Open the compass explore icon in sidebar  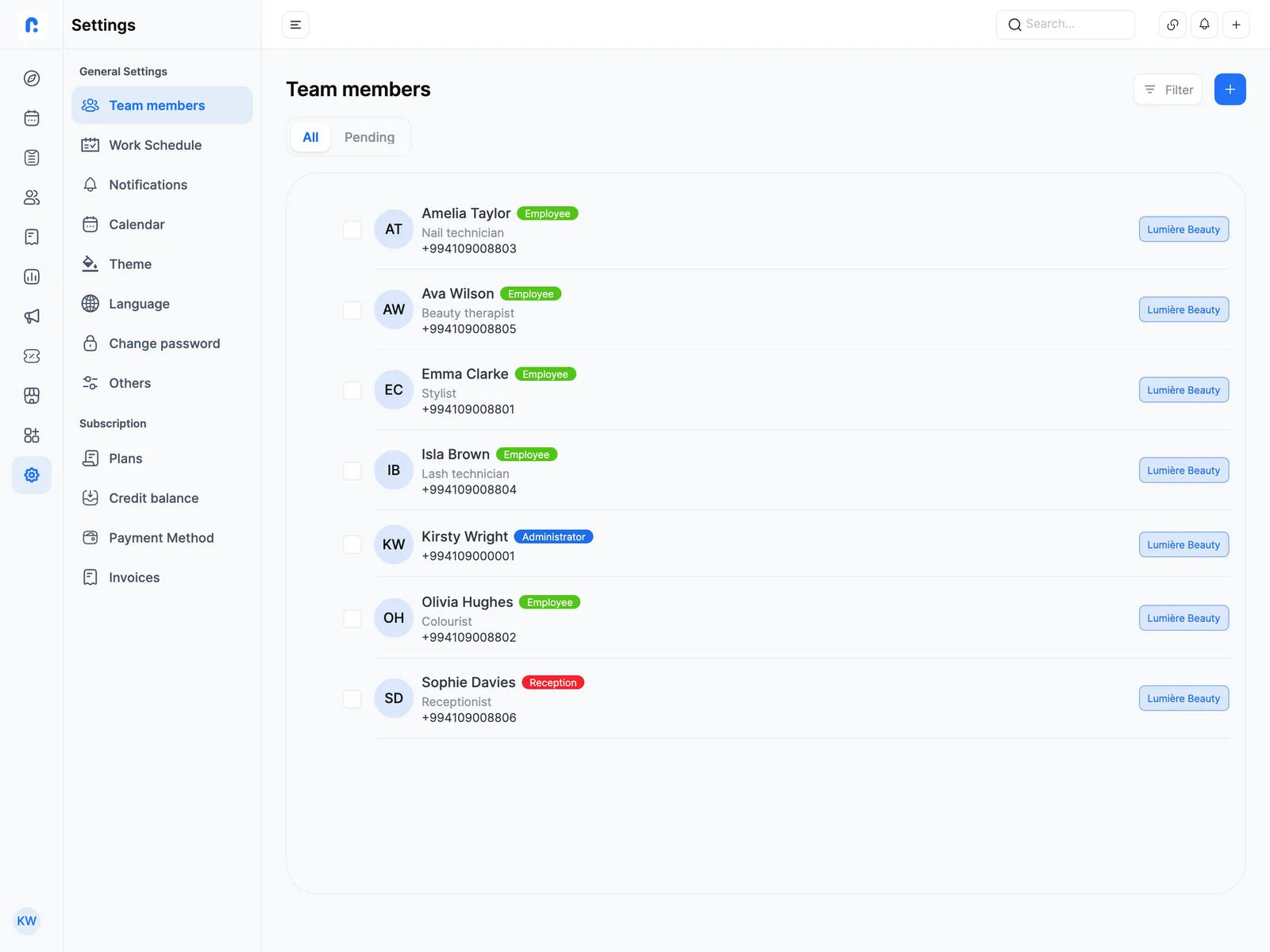[32, 79]
